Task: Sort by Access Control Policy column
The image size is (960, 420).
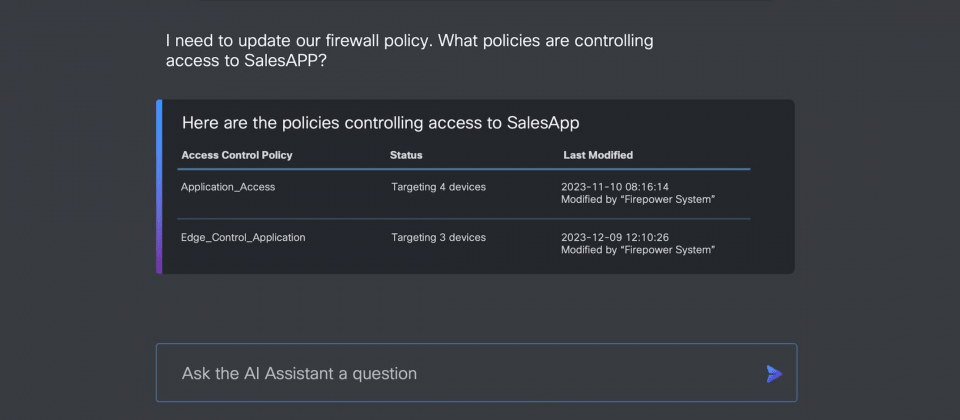Action: point(237,155)
